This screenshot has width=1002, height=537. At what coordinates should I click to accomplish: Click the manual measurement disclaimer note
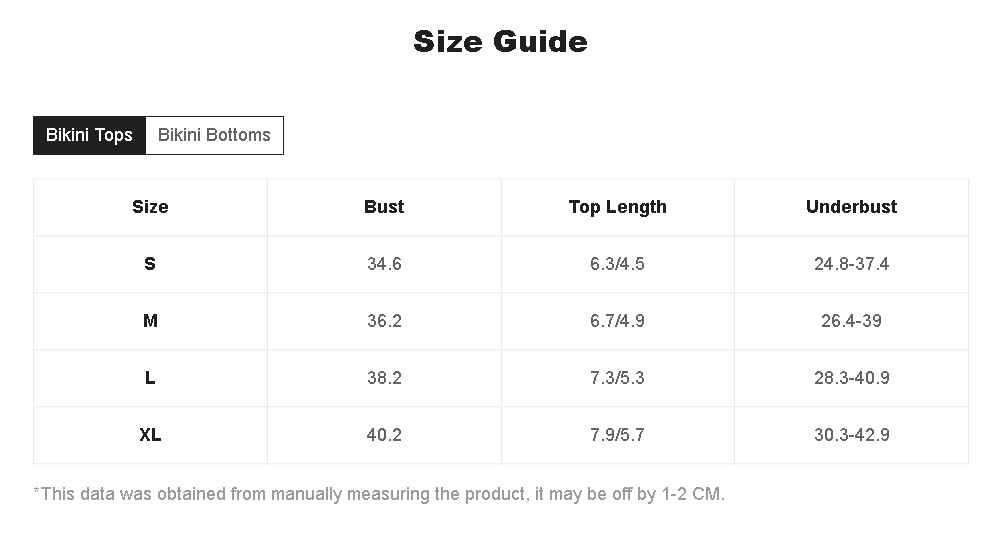pyautogui.click(x=379, y=494)
